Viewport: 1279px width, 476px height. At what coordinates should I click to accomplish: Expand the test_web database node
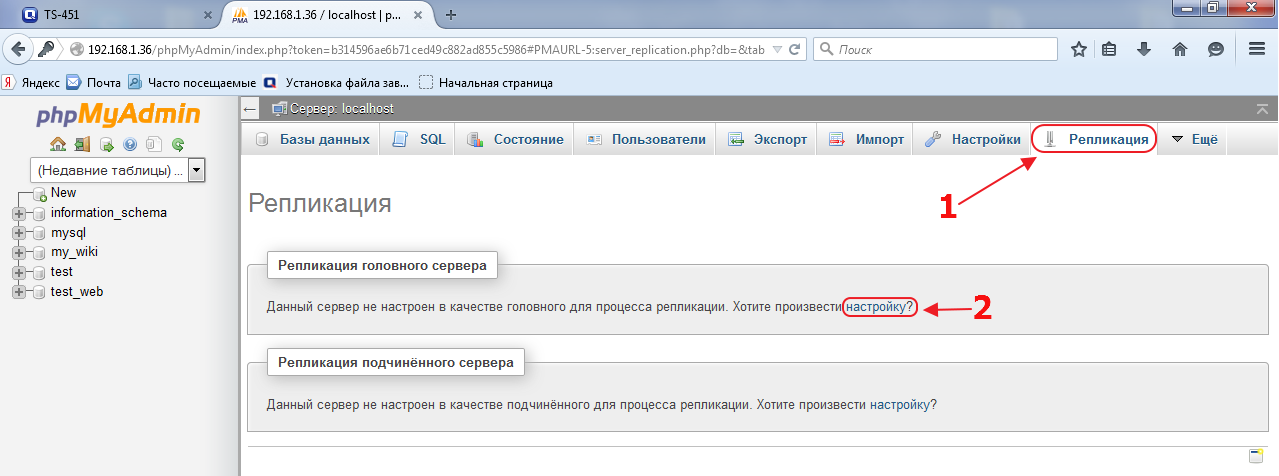pyautogui.click(x=18, y=292)
